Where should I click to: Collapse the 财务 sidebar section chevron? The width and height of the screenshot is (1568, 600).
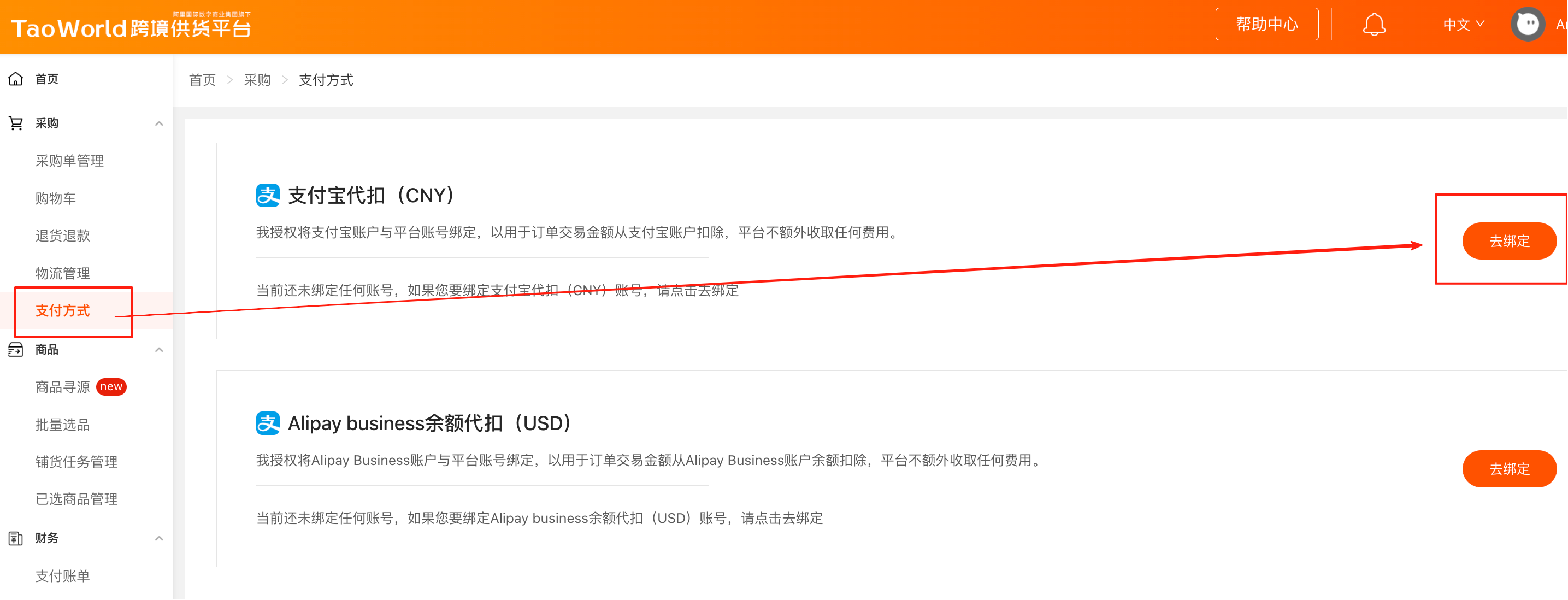click(159, 538)
